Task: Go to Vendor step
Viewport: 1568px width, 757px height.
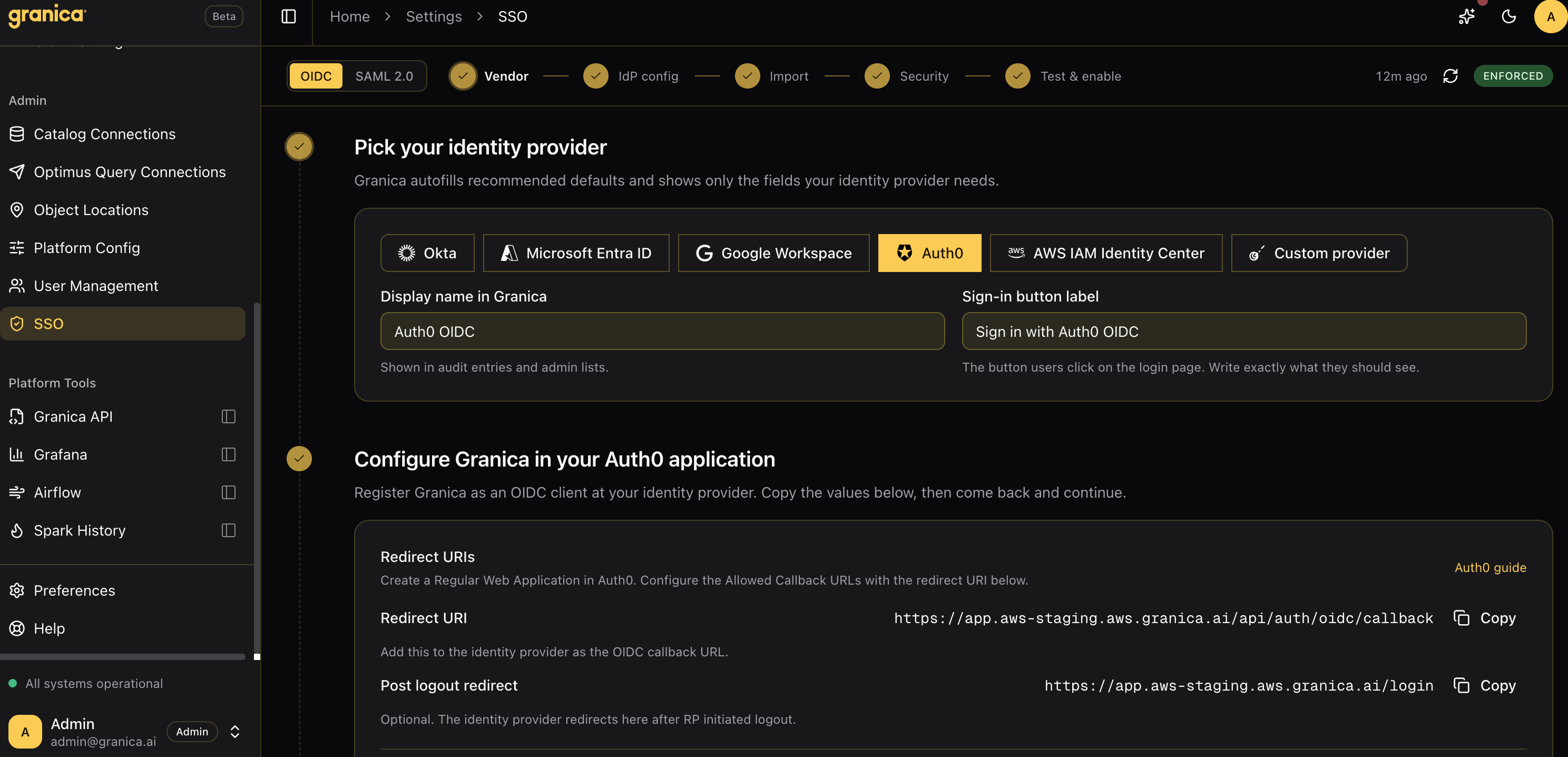Action: coord(489,76)
